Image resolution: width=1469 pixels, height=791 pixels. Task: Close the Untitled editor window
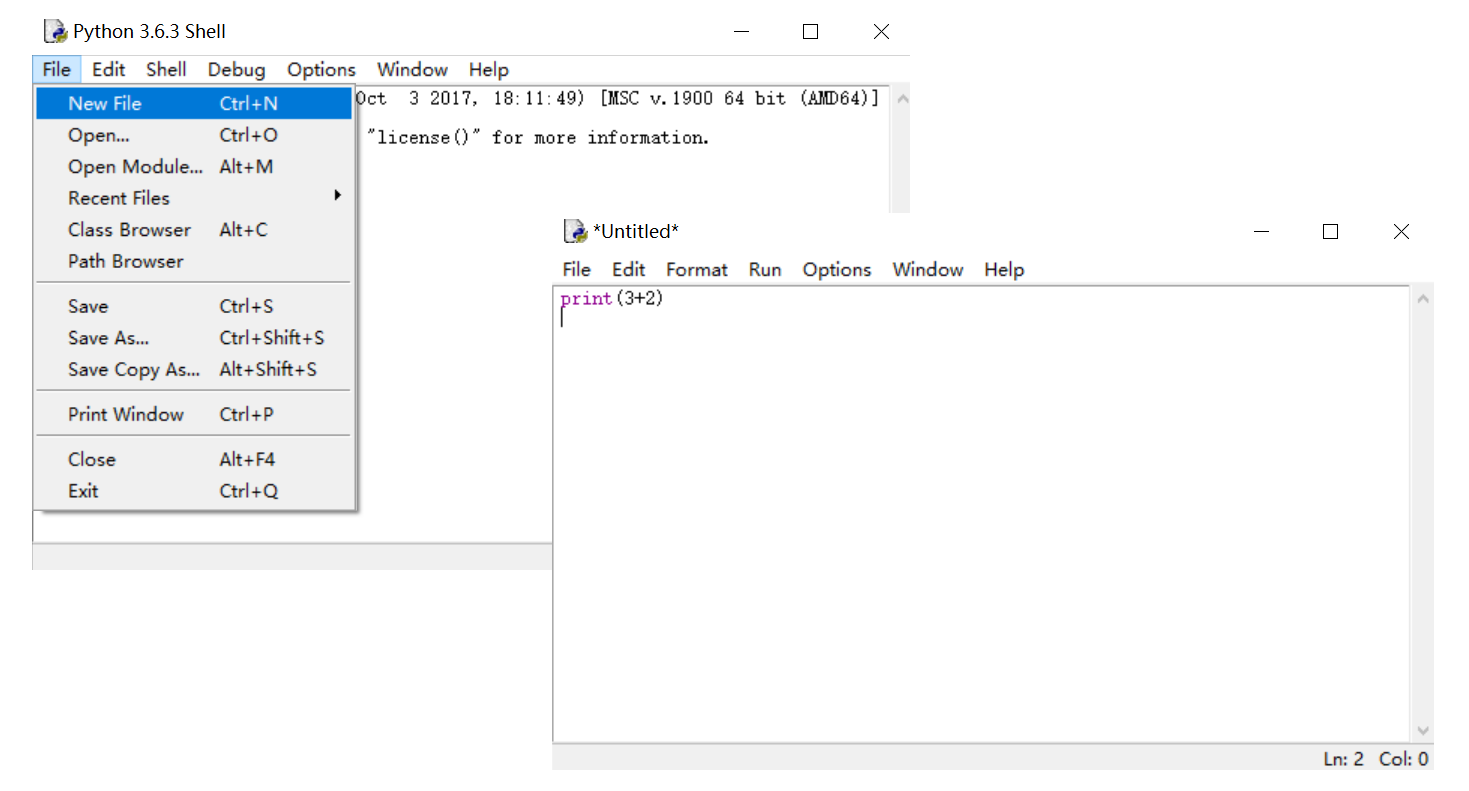pyautogui.click(x=1401, y=232)
